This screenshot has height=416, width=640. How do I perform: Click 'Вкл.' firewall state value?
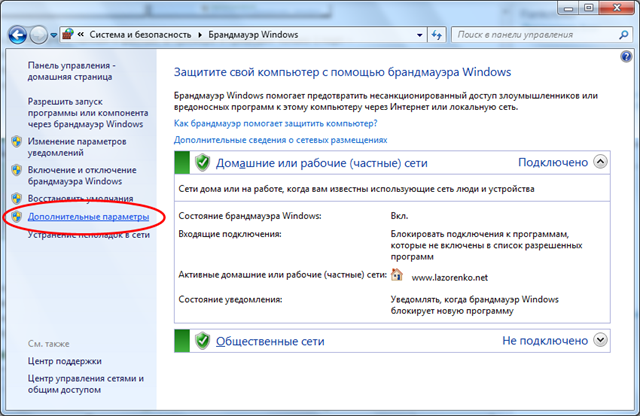(399, 216)
